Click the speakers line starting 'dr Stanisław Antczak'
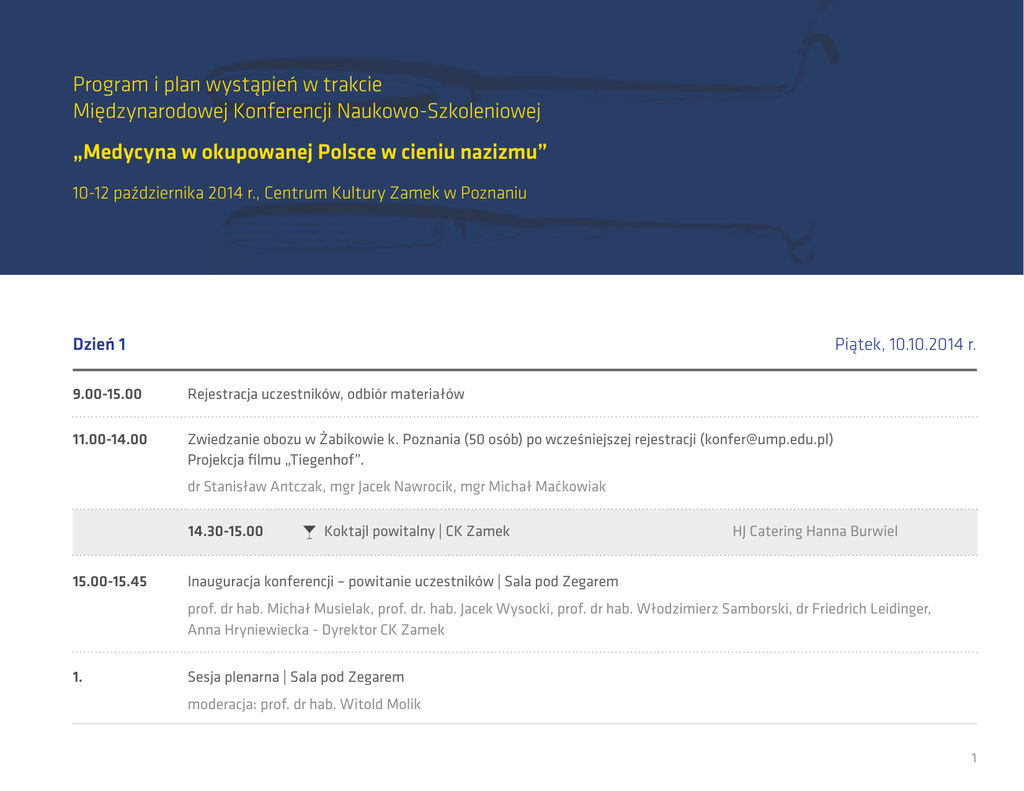Viewport: 1024px width, 791px height. pos(397,487)
